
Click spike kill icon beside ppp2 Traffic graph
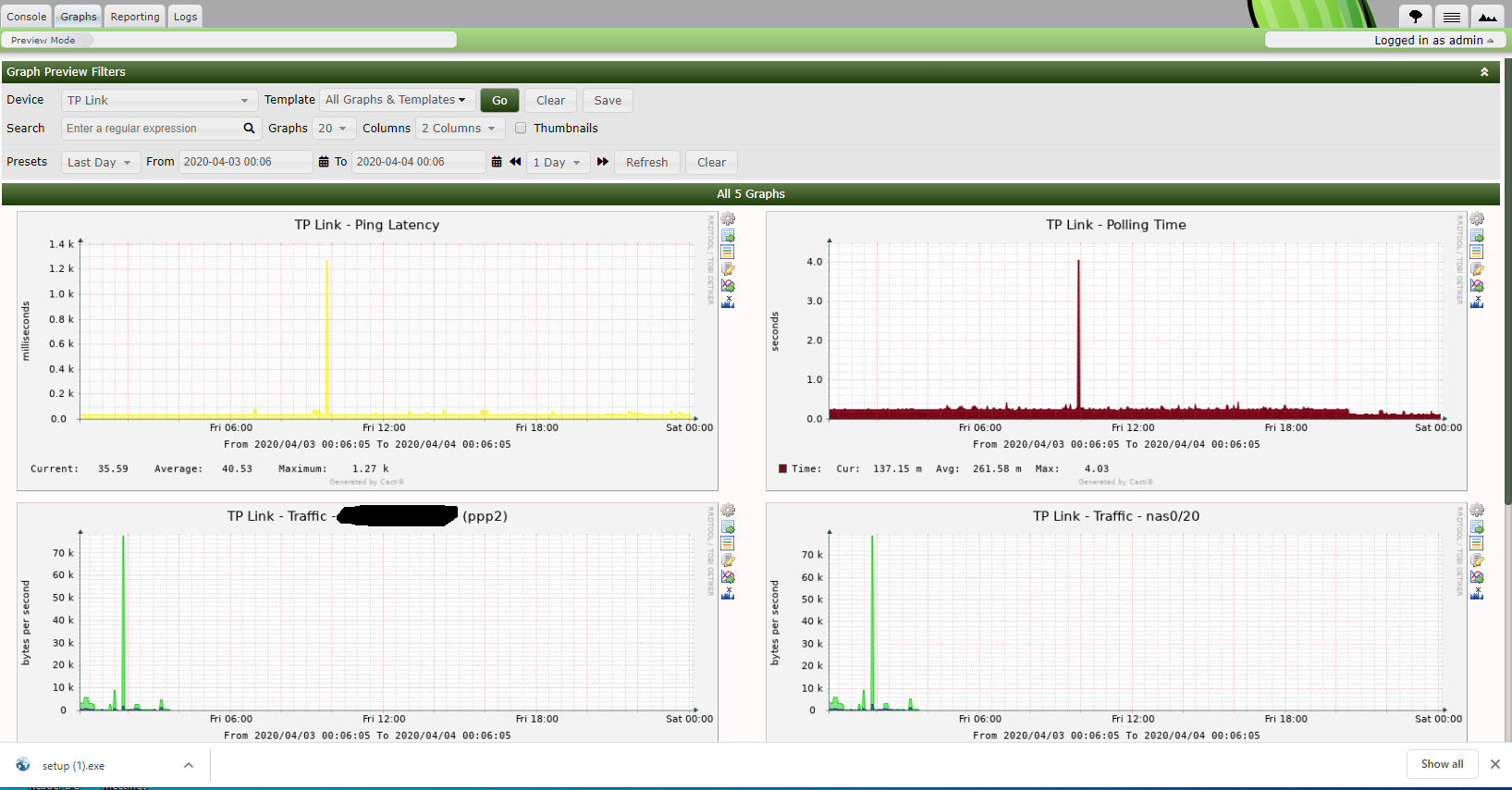point(728,594)
